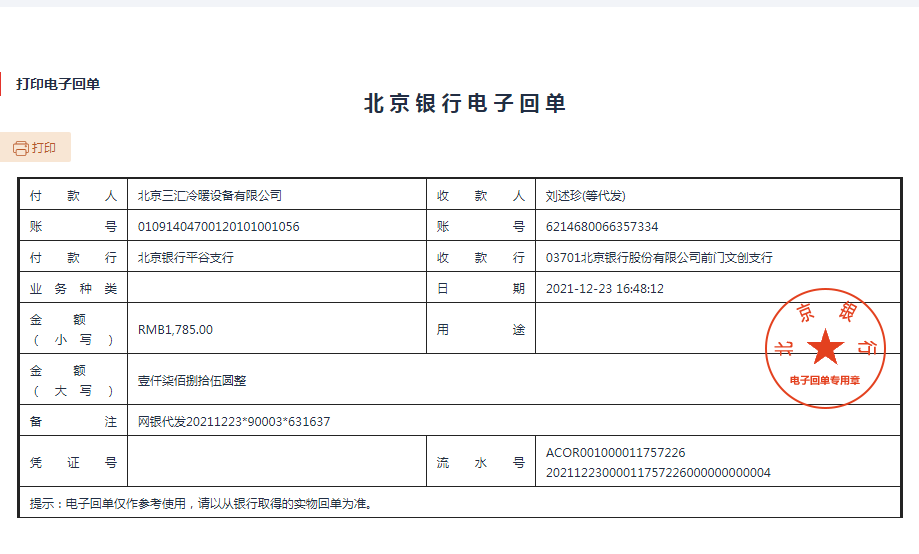919x554 pixels.
Task: Click the 北京银行电子回单 title
Action: click(x=465, y=104)
